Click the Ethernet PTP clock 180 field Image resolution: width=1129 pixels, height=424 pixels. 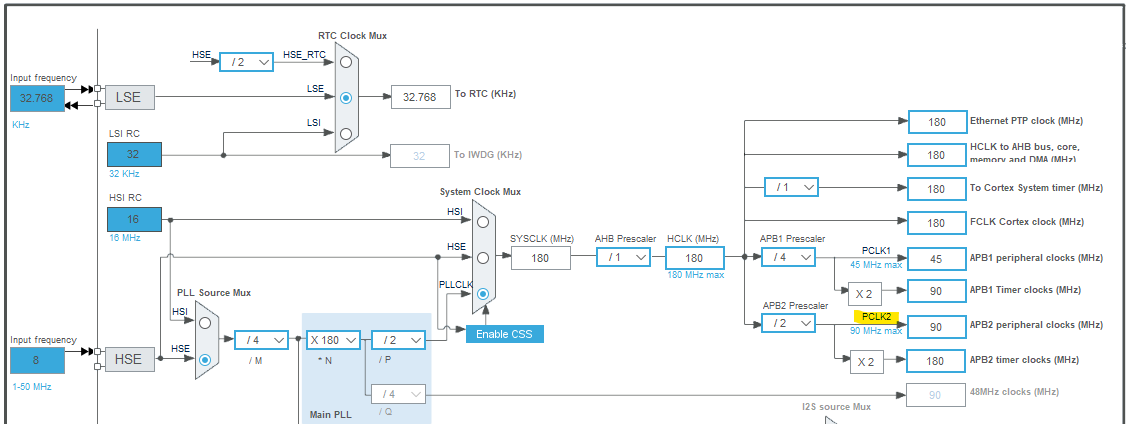pos(937,122)
